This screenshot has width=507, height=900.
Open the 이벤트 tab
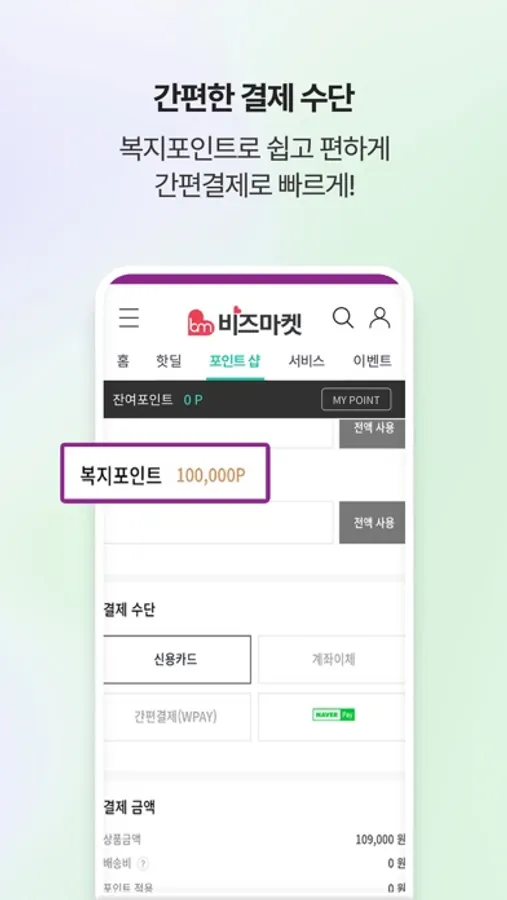[372, 361]
